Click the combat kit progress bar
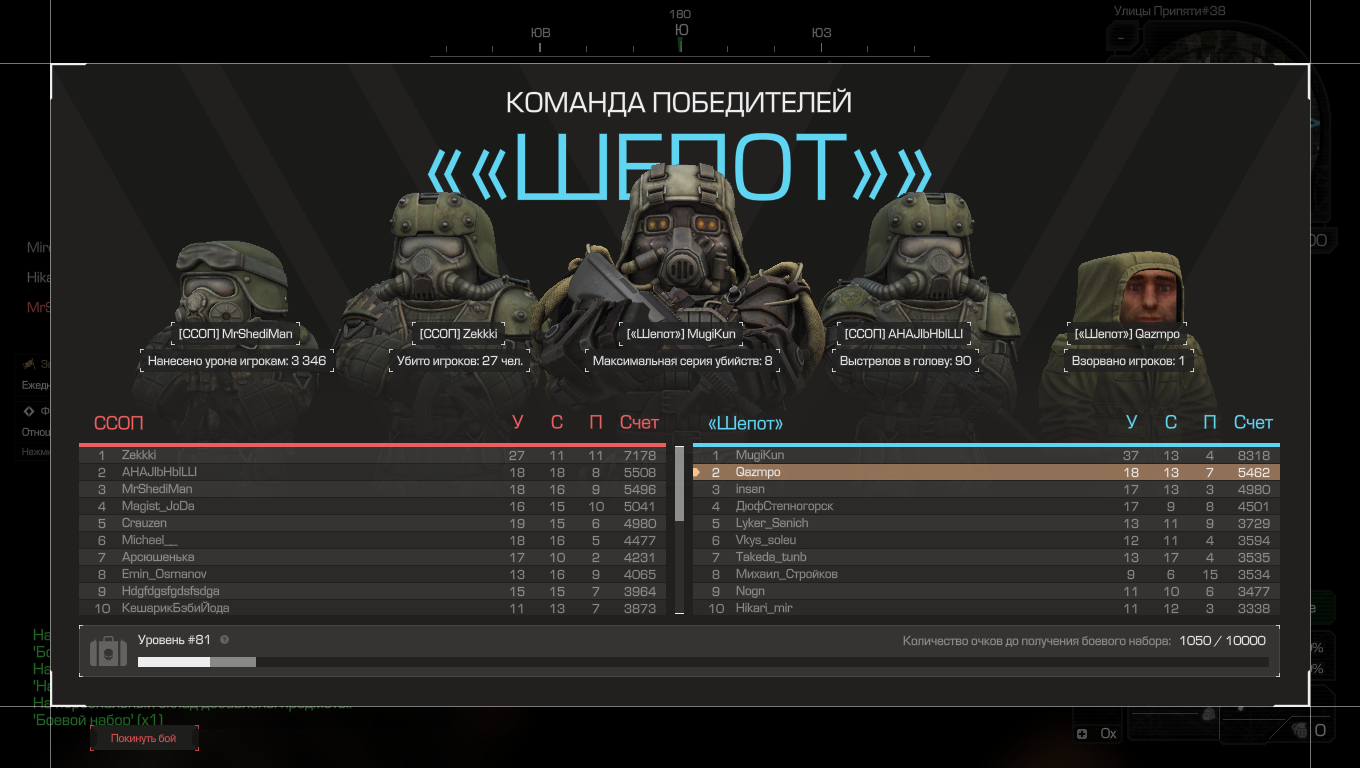 click(x=702, y=662)
